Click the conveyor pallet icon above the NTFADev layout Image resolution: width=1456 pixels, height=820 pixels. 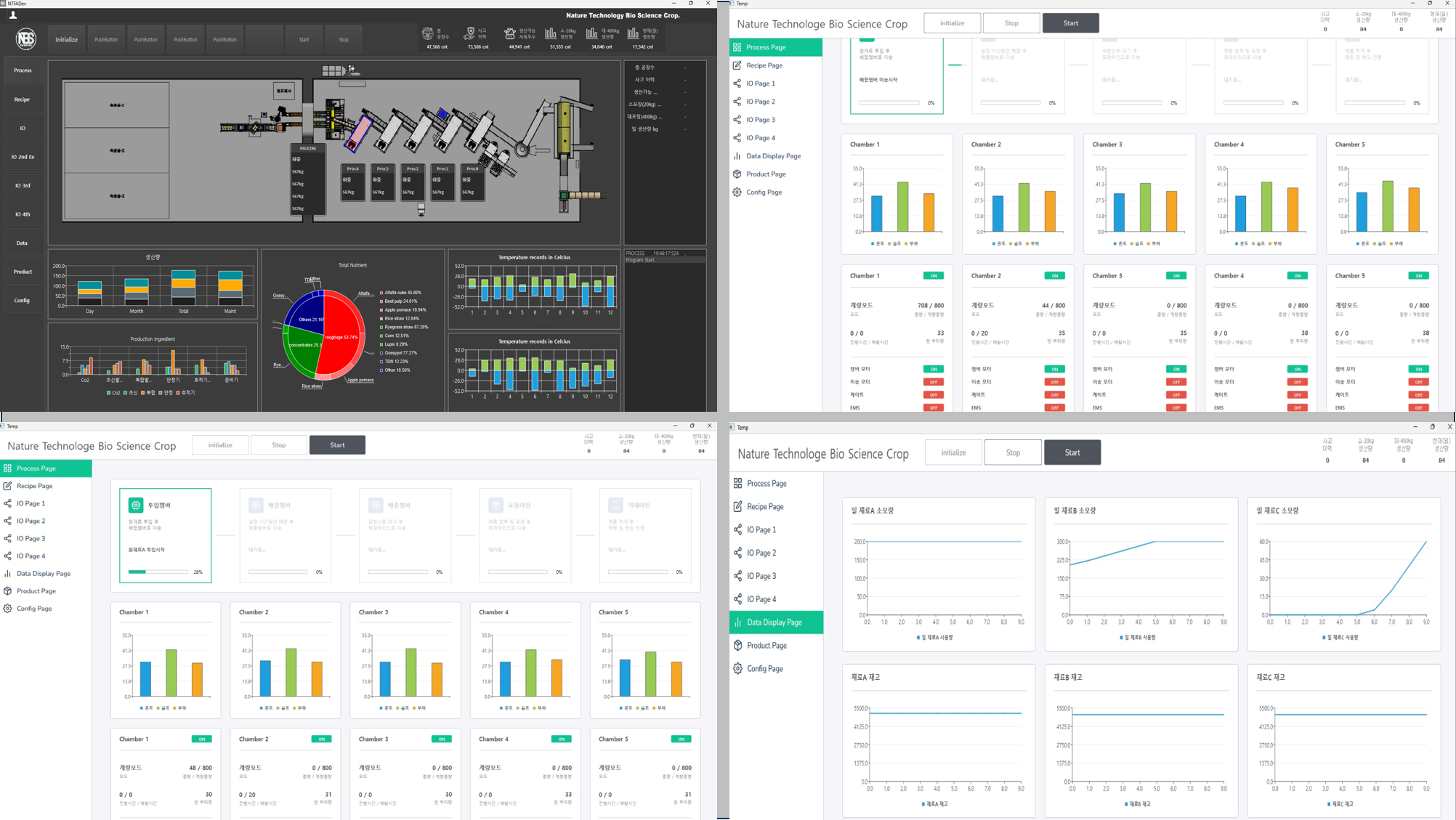(x=341, y=70)
